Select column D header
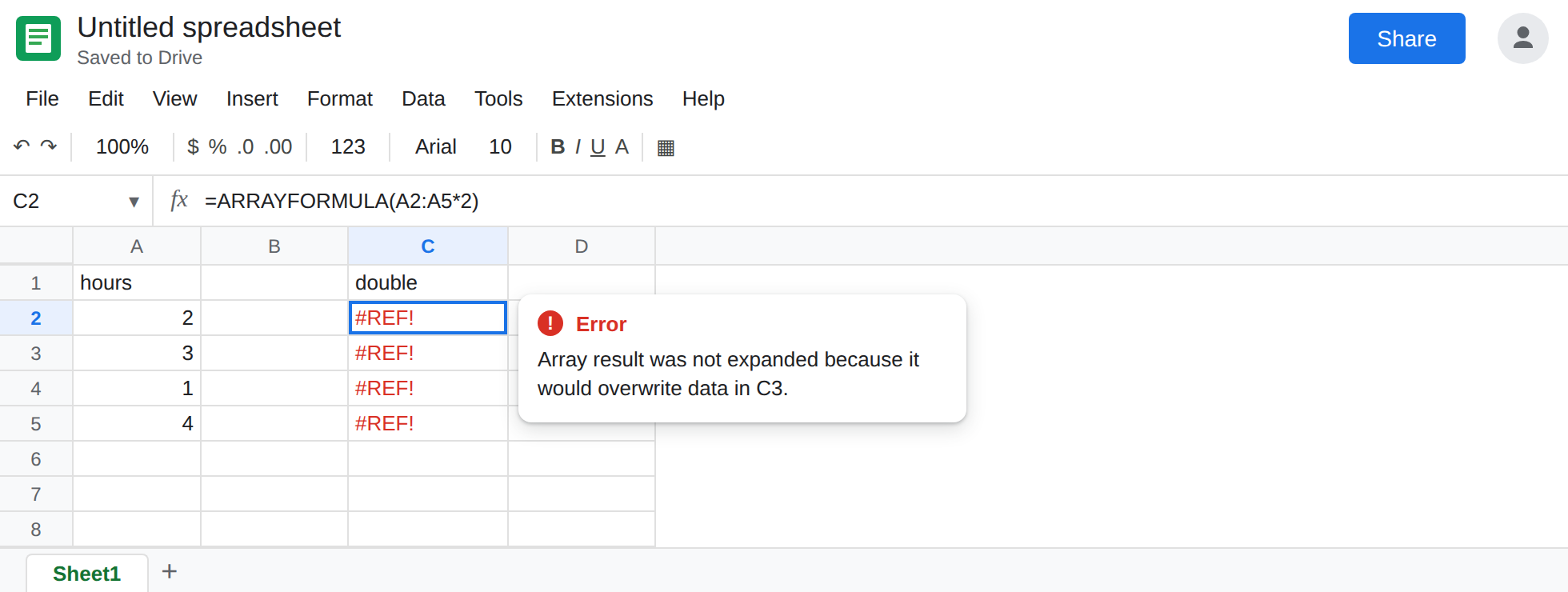This screenshot has width=1568, height=592. 582,246
